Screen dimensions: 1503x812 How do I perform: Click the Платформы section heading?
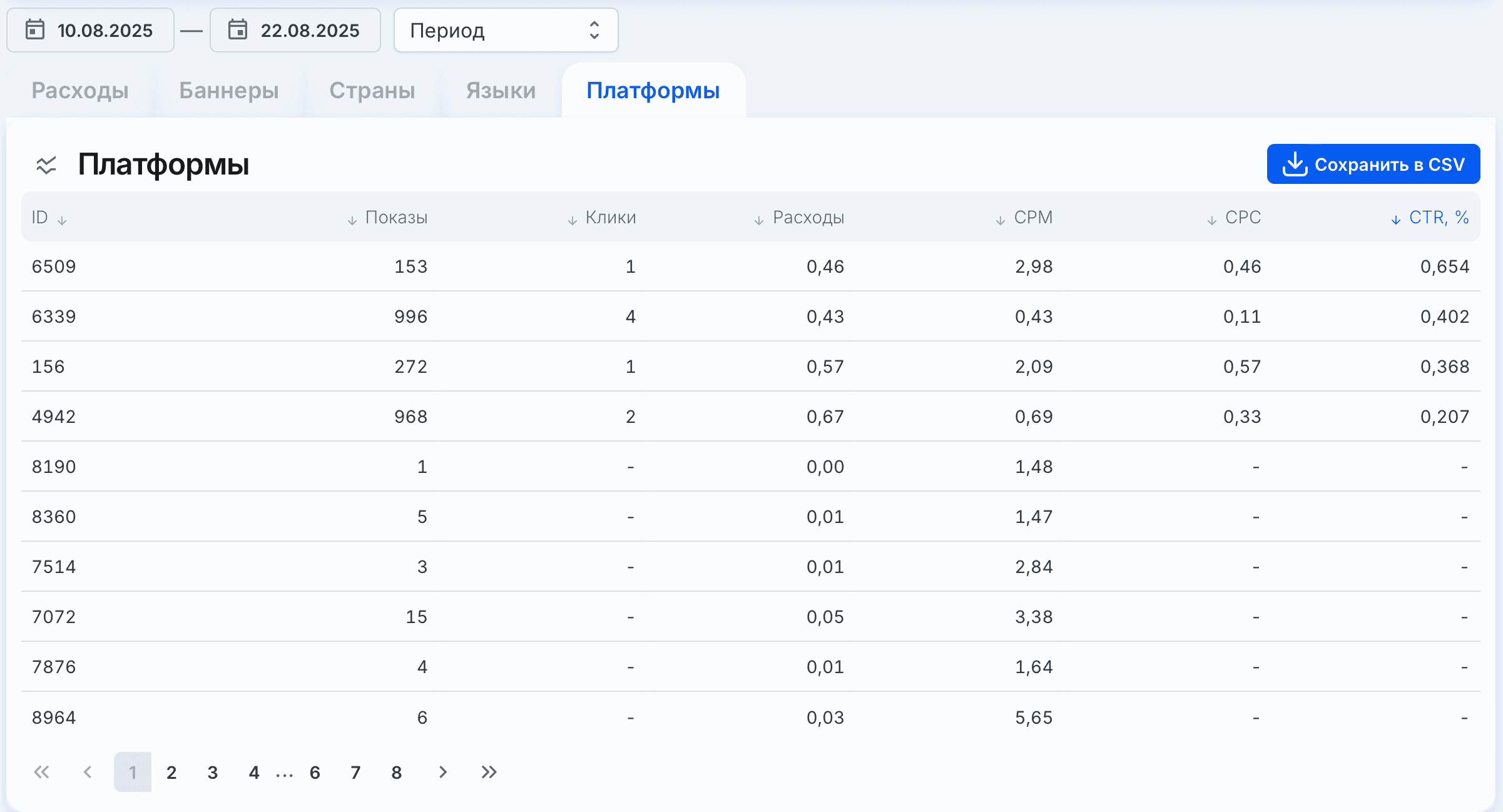point(163,165)
